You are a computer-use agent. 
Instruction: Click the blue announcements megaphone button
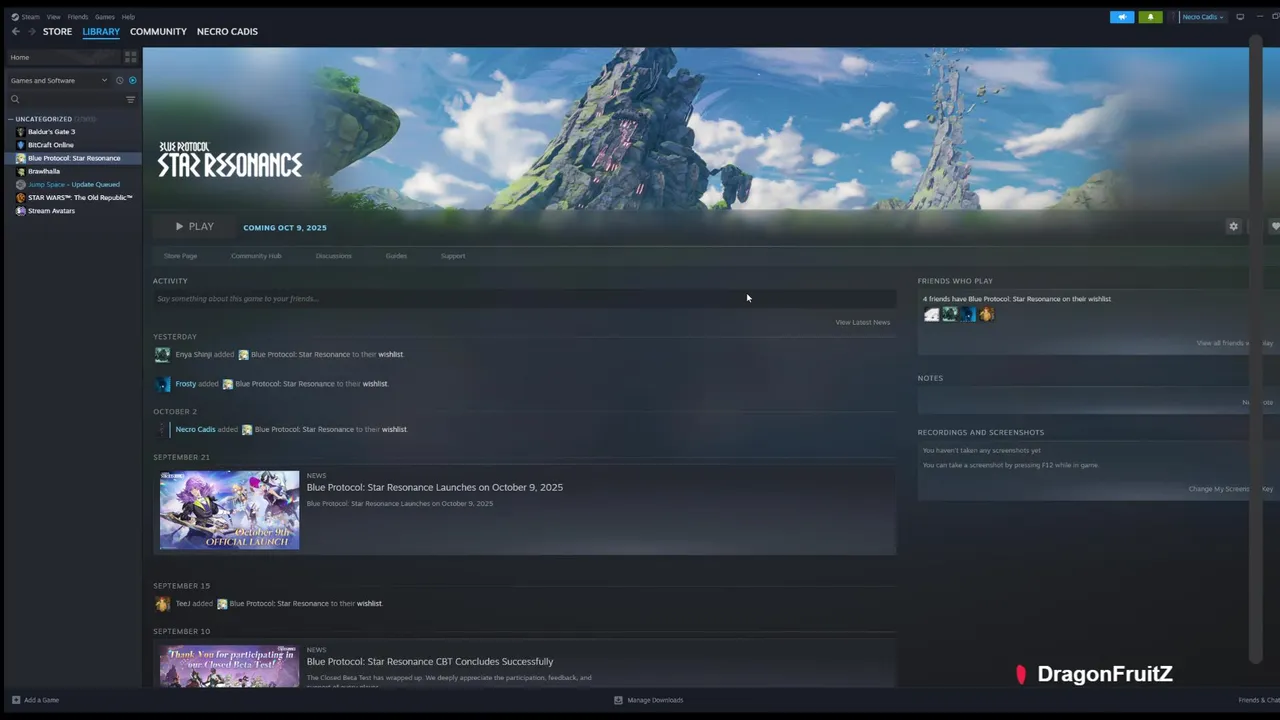tap(1122, 17)
